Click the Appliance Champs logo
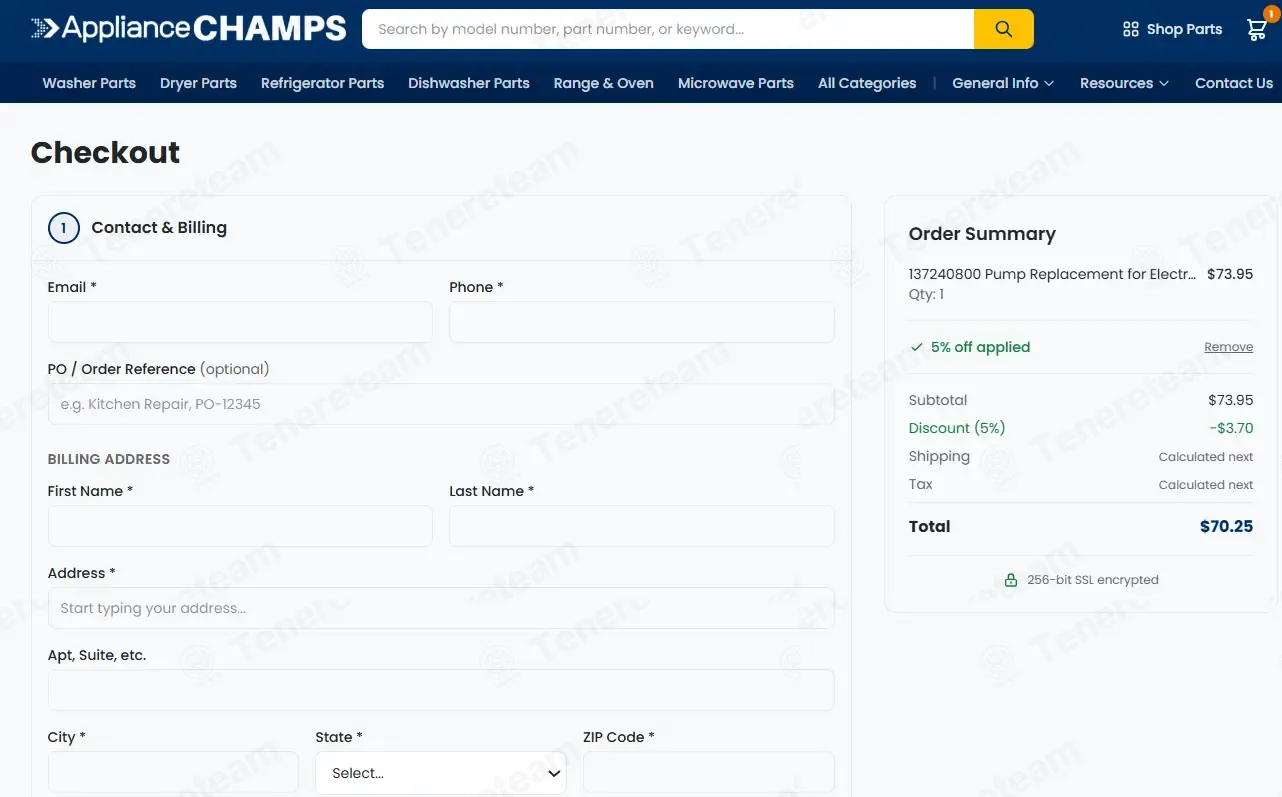1282x797 pixels. (x=188, y=28)
